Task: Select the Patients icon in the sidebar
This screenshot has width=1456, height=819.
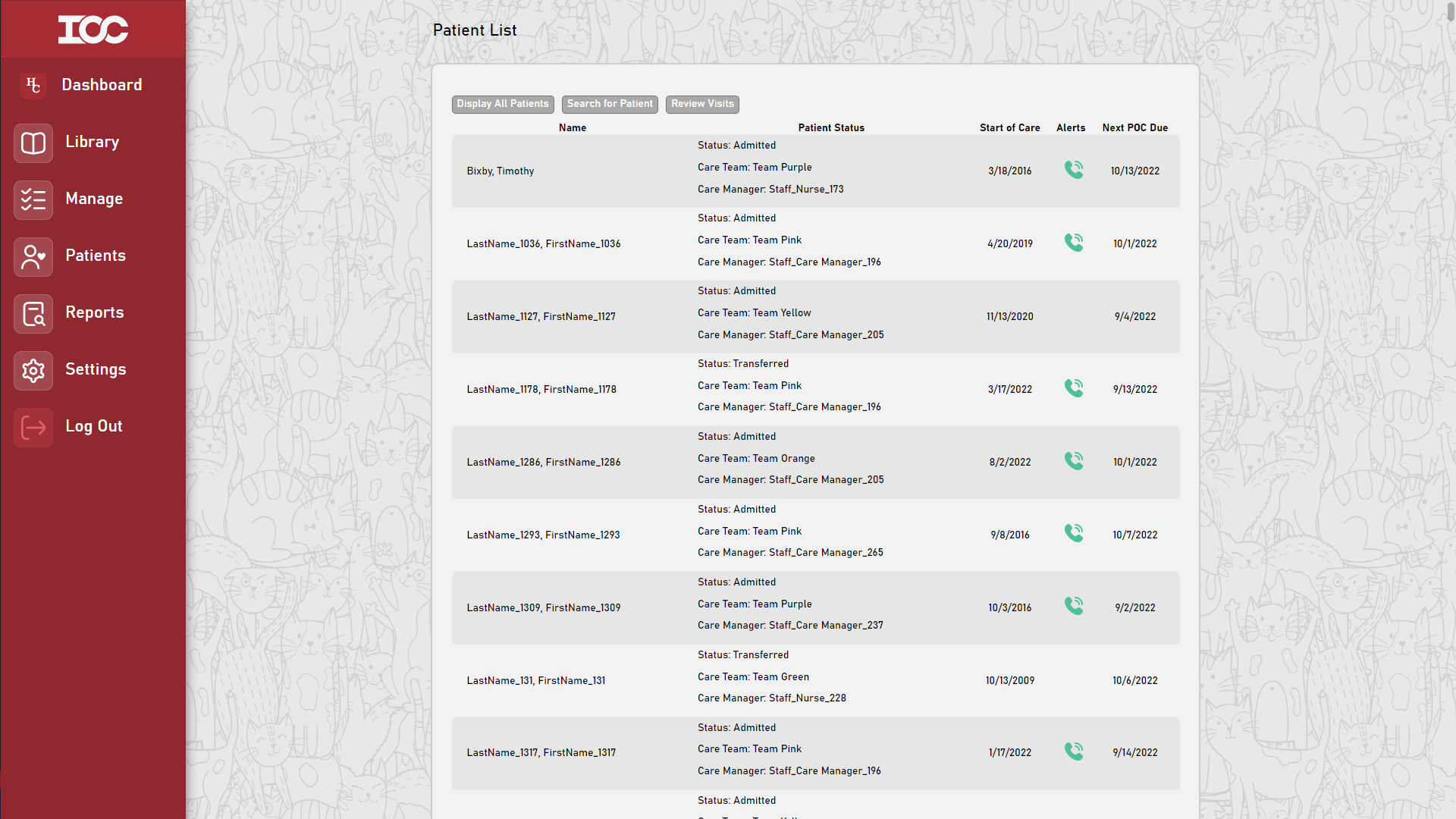Action: click(x=33, y=256)
